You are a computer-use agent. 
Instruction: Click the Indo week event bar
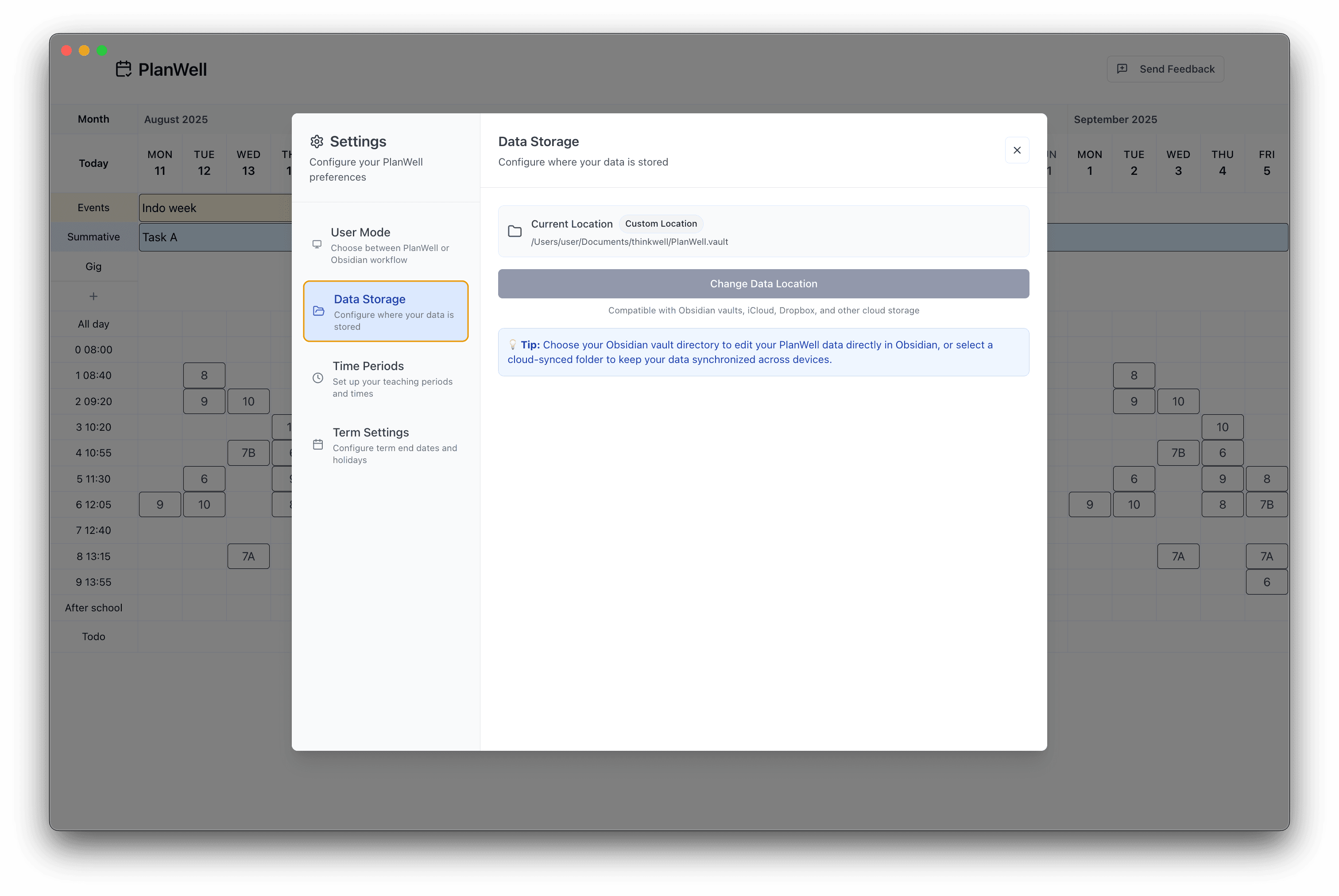(x=216, y=208)
